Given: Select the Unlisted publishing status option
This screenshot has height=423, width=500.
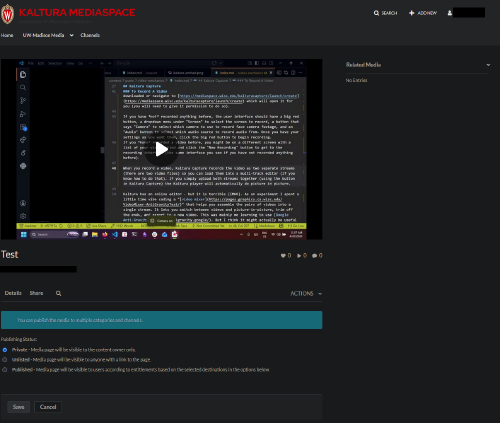Looking at the screenshot, I should pyautogui.click(x=5, y=360).
